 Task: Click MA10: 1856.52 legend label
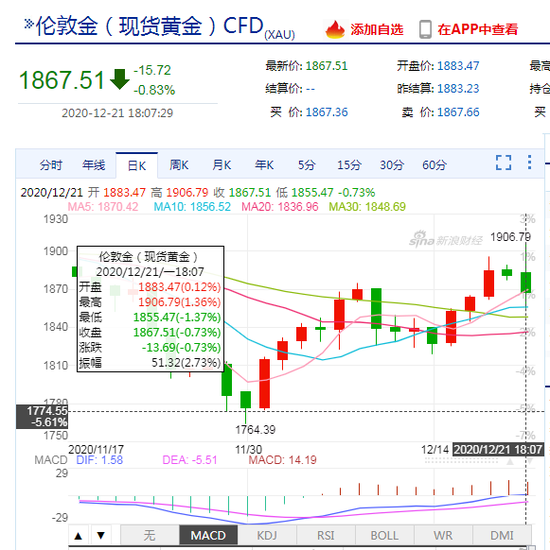(192, 207)
